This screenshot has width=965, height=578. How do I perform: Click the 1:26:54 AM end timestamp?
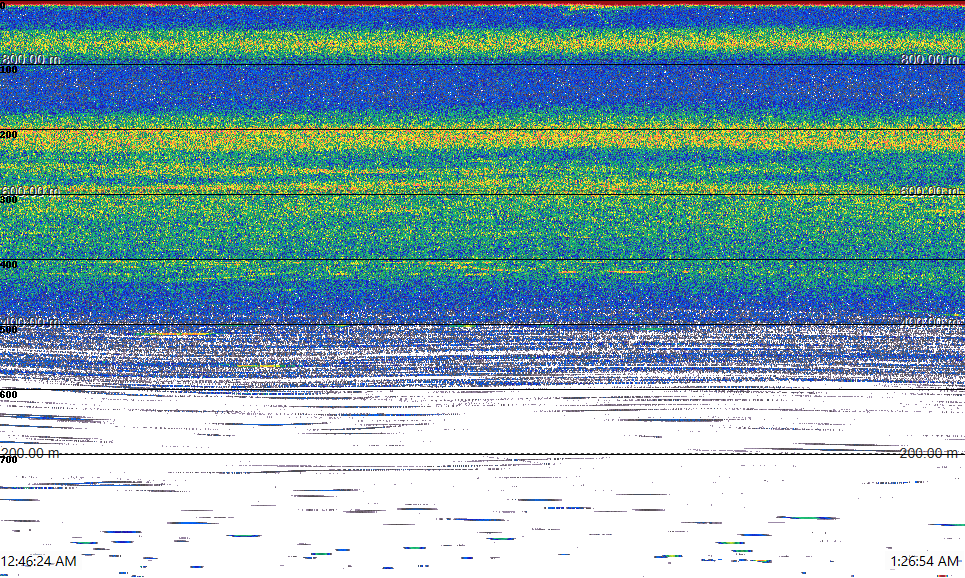[x=924, y=561]
